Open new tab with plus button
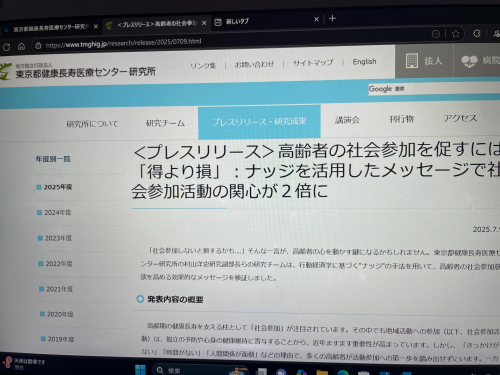This screenshot has width=500, height=375. click(332, 19)
